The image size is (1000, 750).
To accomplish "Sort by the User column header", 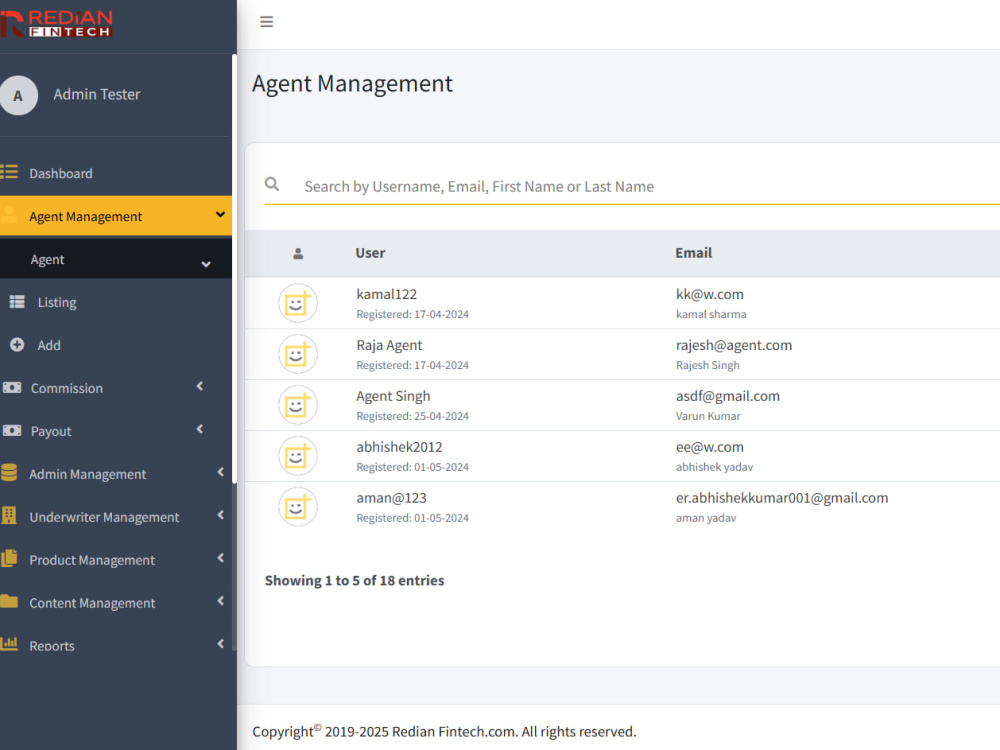I will (x=371, y=253).
